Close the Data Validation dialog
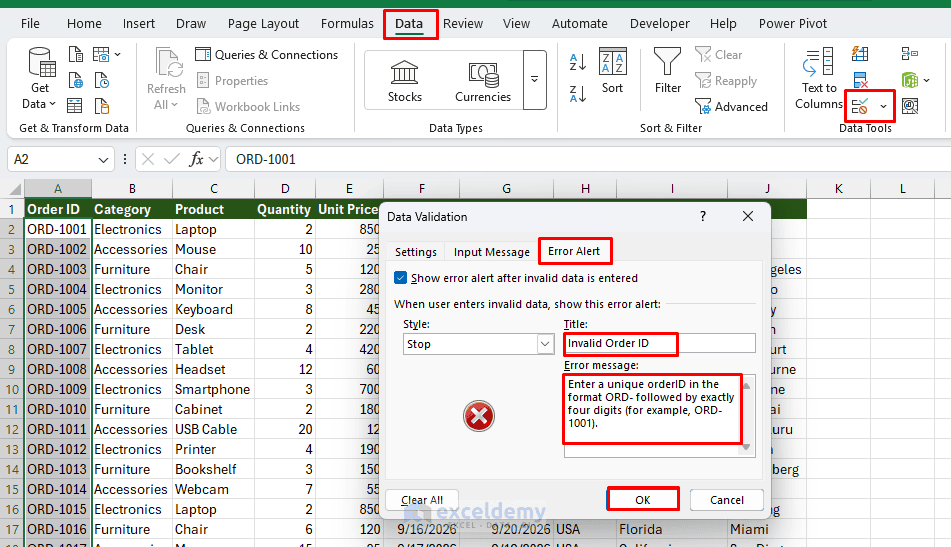This screenshot has height=547, width=951. click(x=748, y=216)
